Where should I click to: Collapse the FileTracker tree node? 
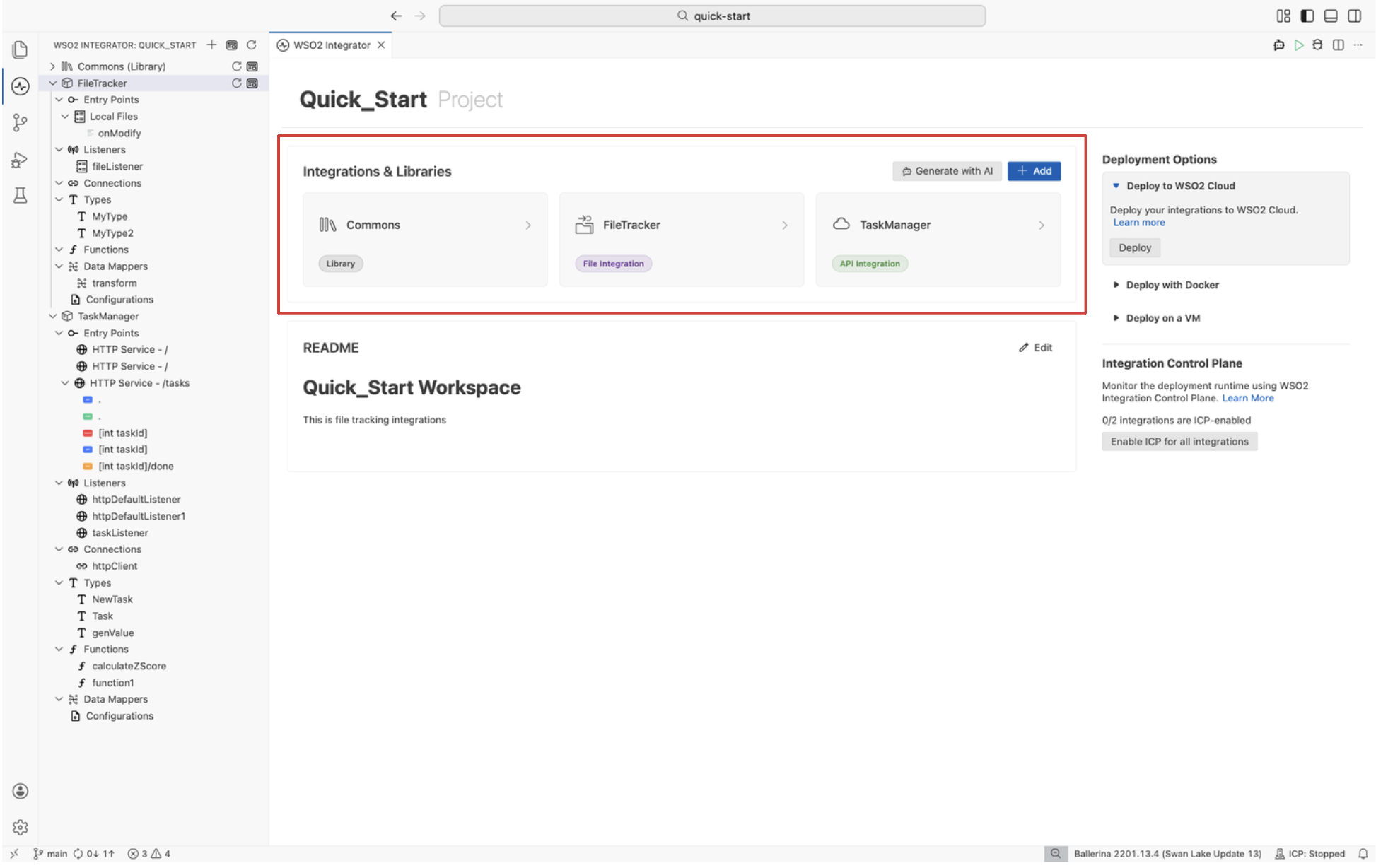pyautogui.click(x=52, y=83)
